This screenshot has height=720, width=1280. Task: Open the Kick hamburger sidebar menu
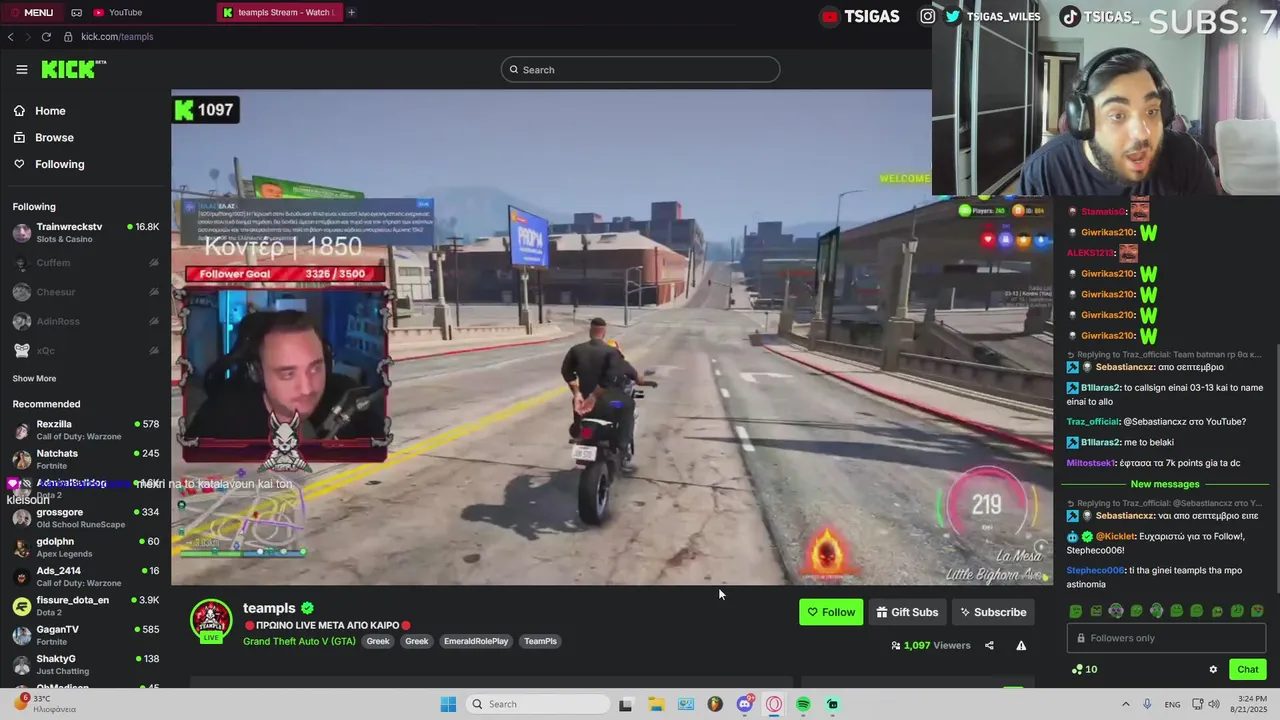(x=21, y=69)
